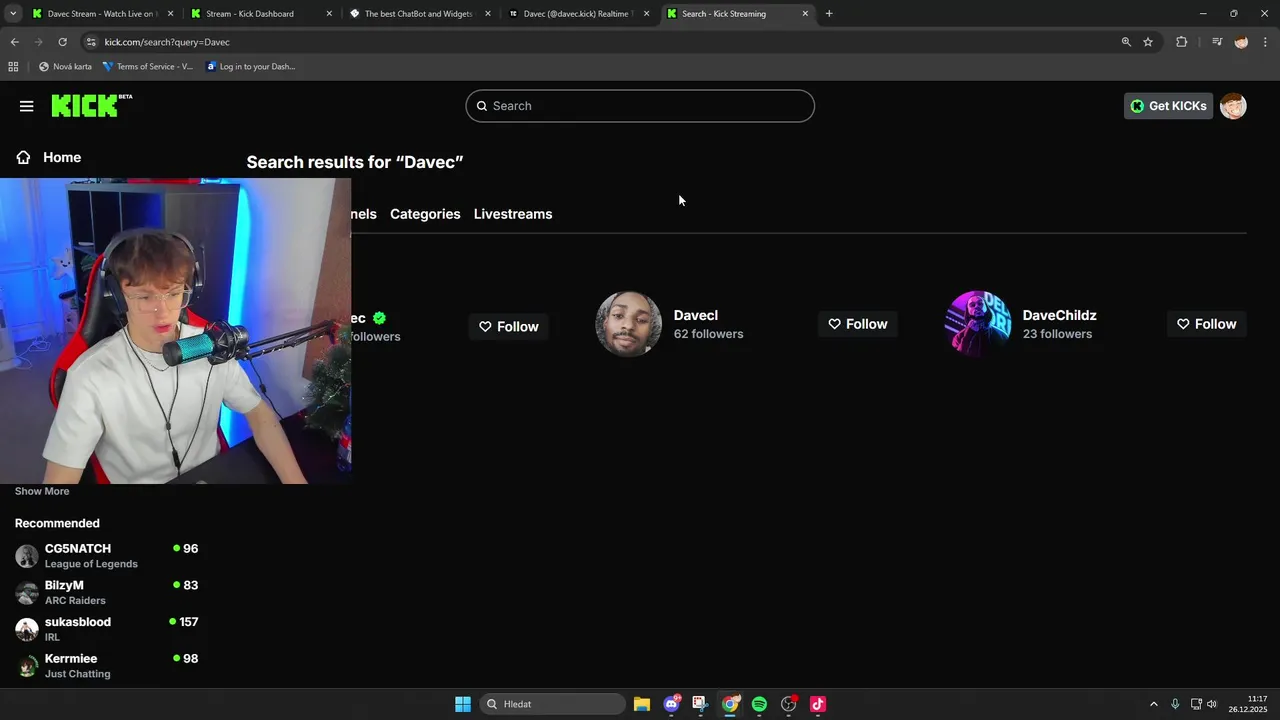
Task: Open the Home link in sidebar
Action: [62, 157]
